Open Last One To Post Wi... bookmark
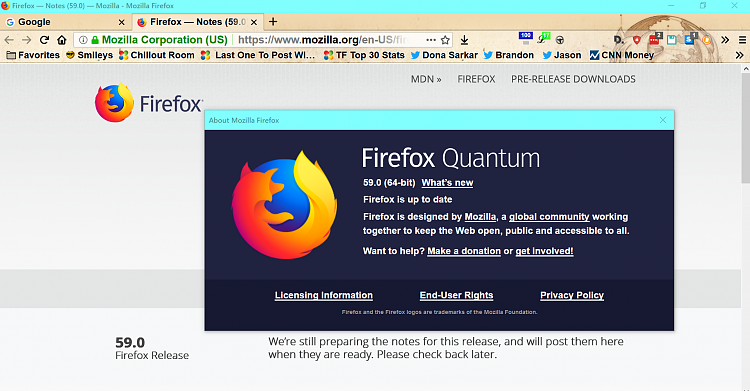Viewport: 750px width, 391px height. point(258,55)
